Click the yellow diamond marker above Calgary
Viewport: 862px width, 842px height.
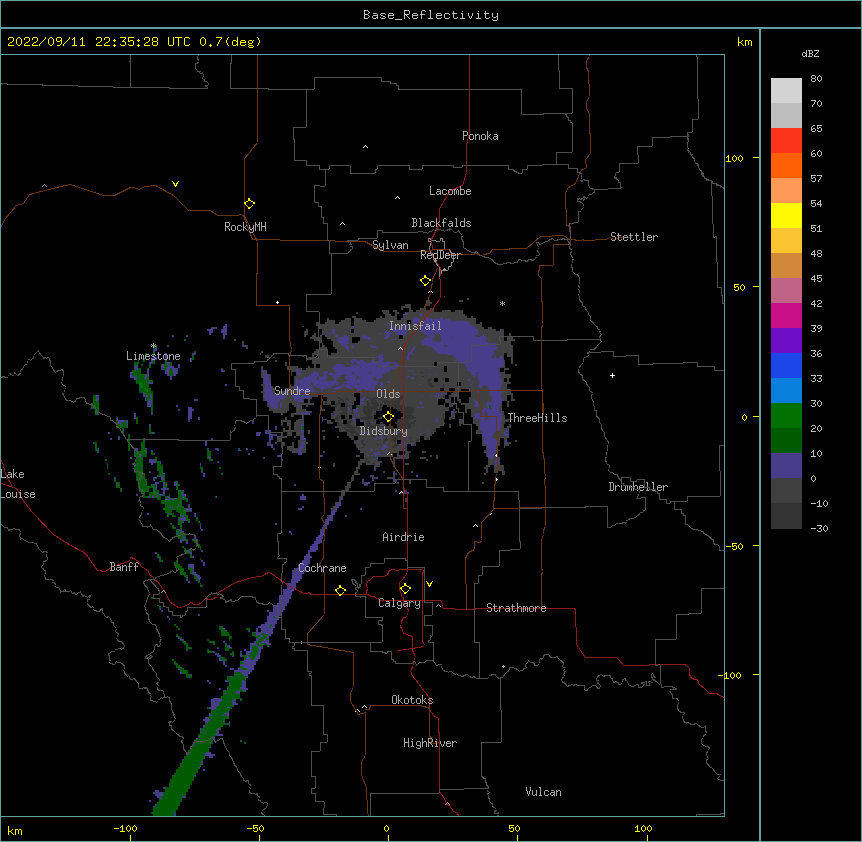tap(405, 589)
